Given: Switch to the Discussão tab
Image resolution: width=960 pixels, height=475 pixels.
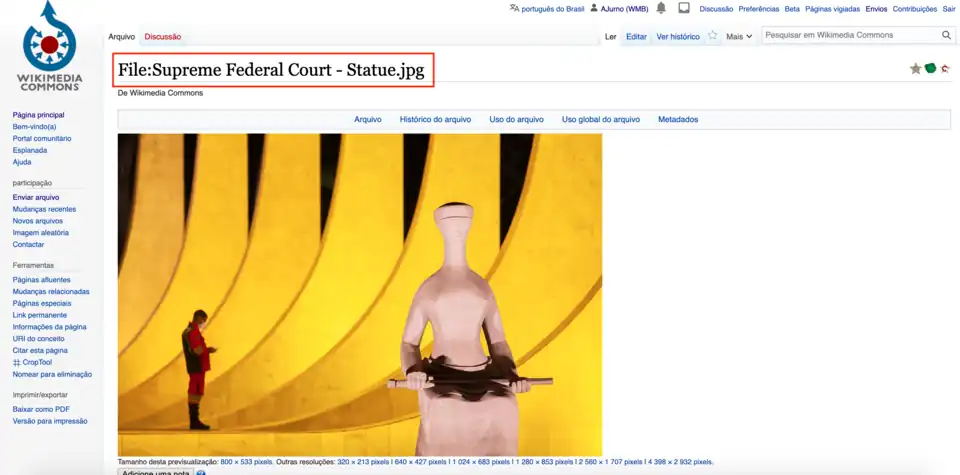Looking at the screenshot, I should pyautogui.click(x=162, y=37).
